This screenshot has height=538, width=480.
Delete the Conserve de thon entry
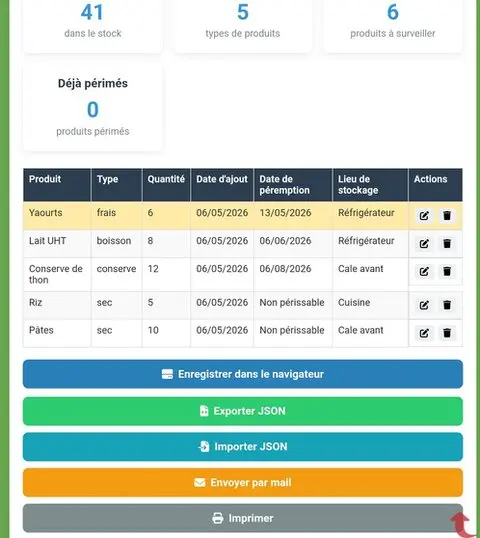click(447, 272)
